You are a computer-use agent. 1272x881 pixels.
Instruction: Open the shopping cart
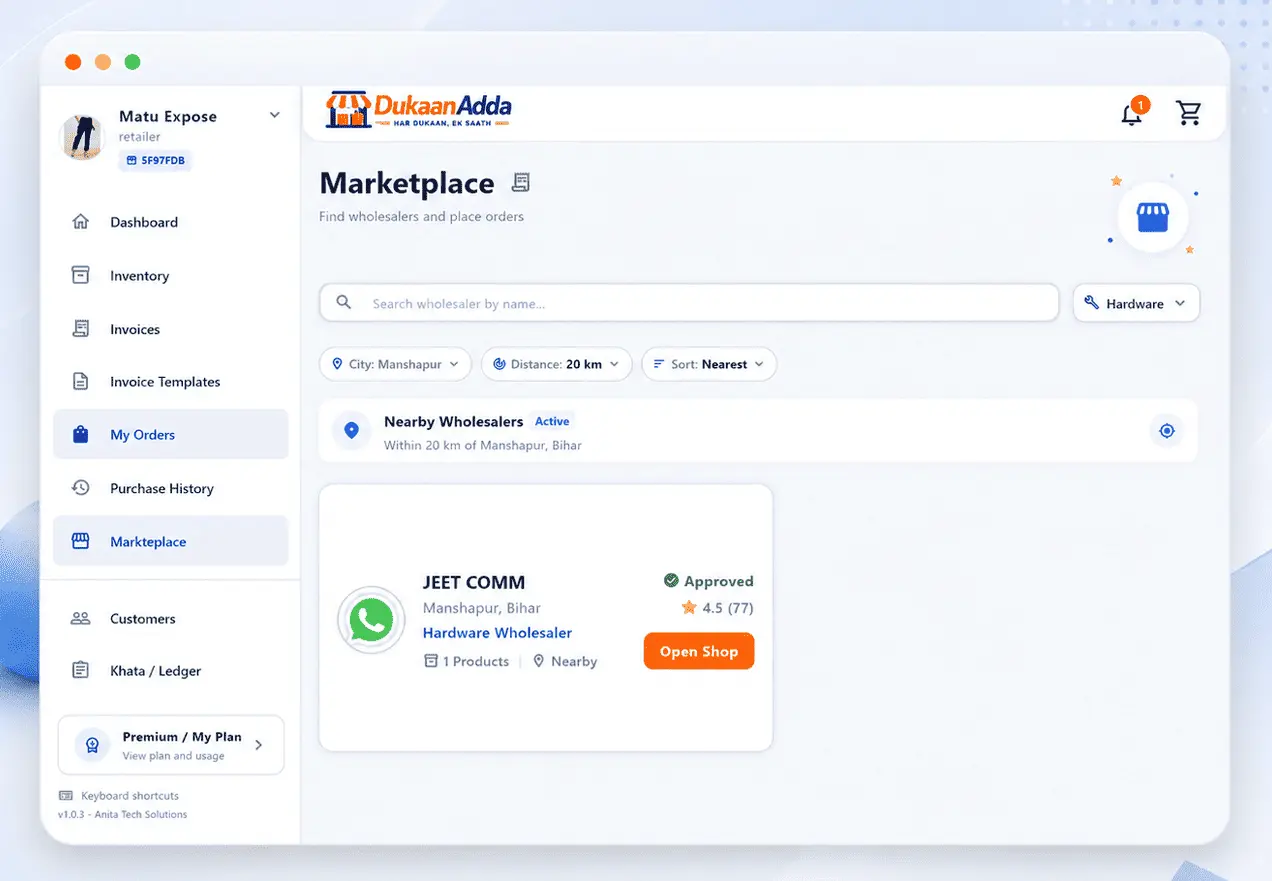coord(1188,113)
